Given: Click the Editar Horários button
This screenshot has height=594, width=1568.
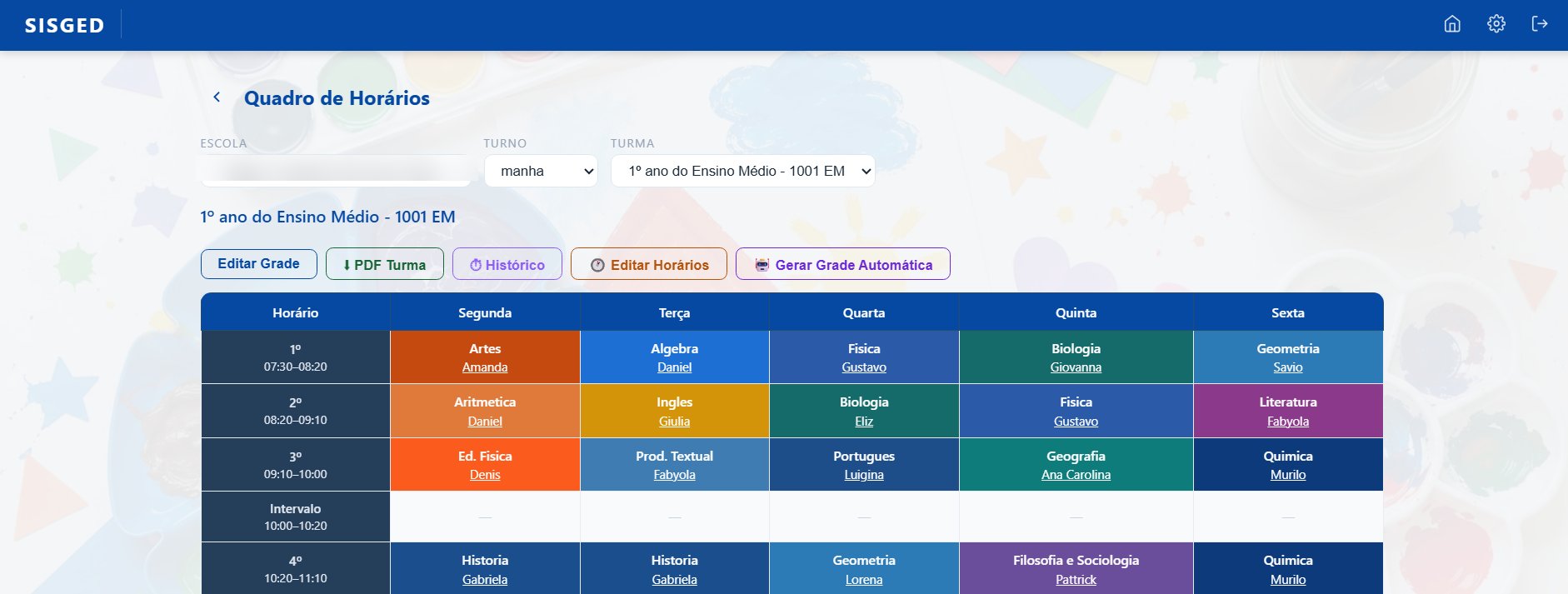Looking at the screenshot, I should (x=649, y=264).
